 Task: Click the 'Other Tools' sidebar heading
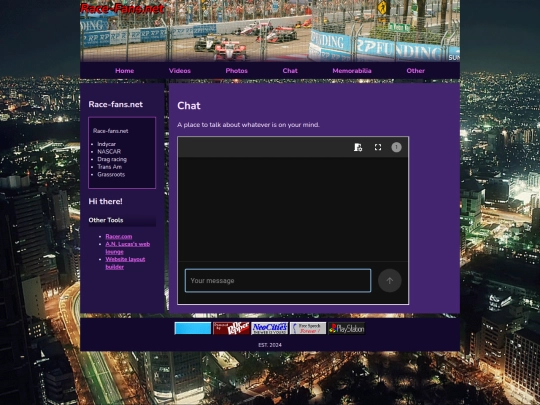click(106, 220)
